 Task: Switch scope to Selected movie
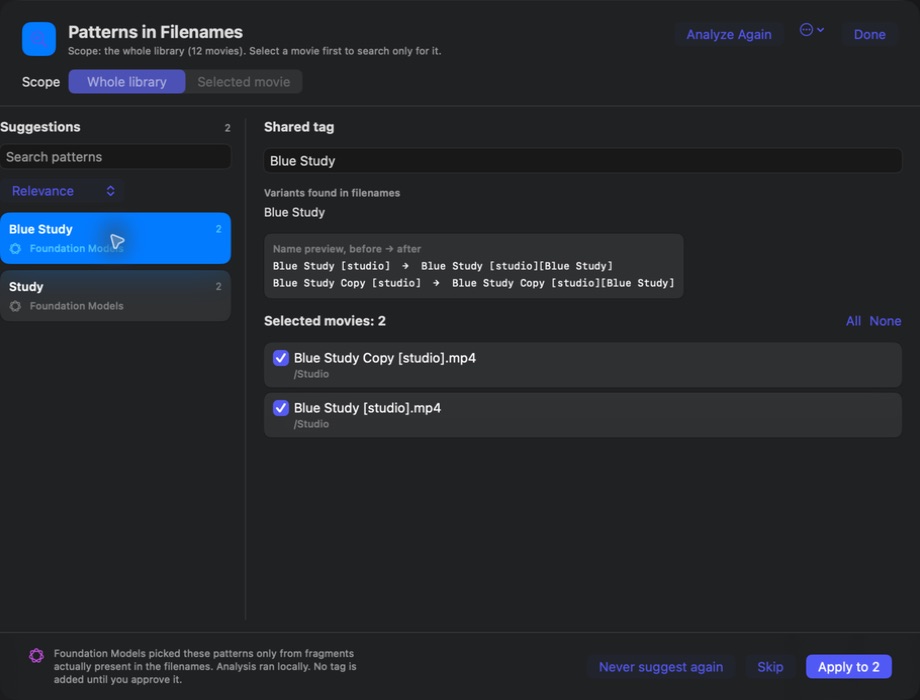click(x=243, y=82)
